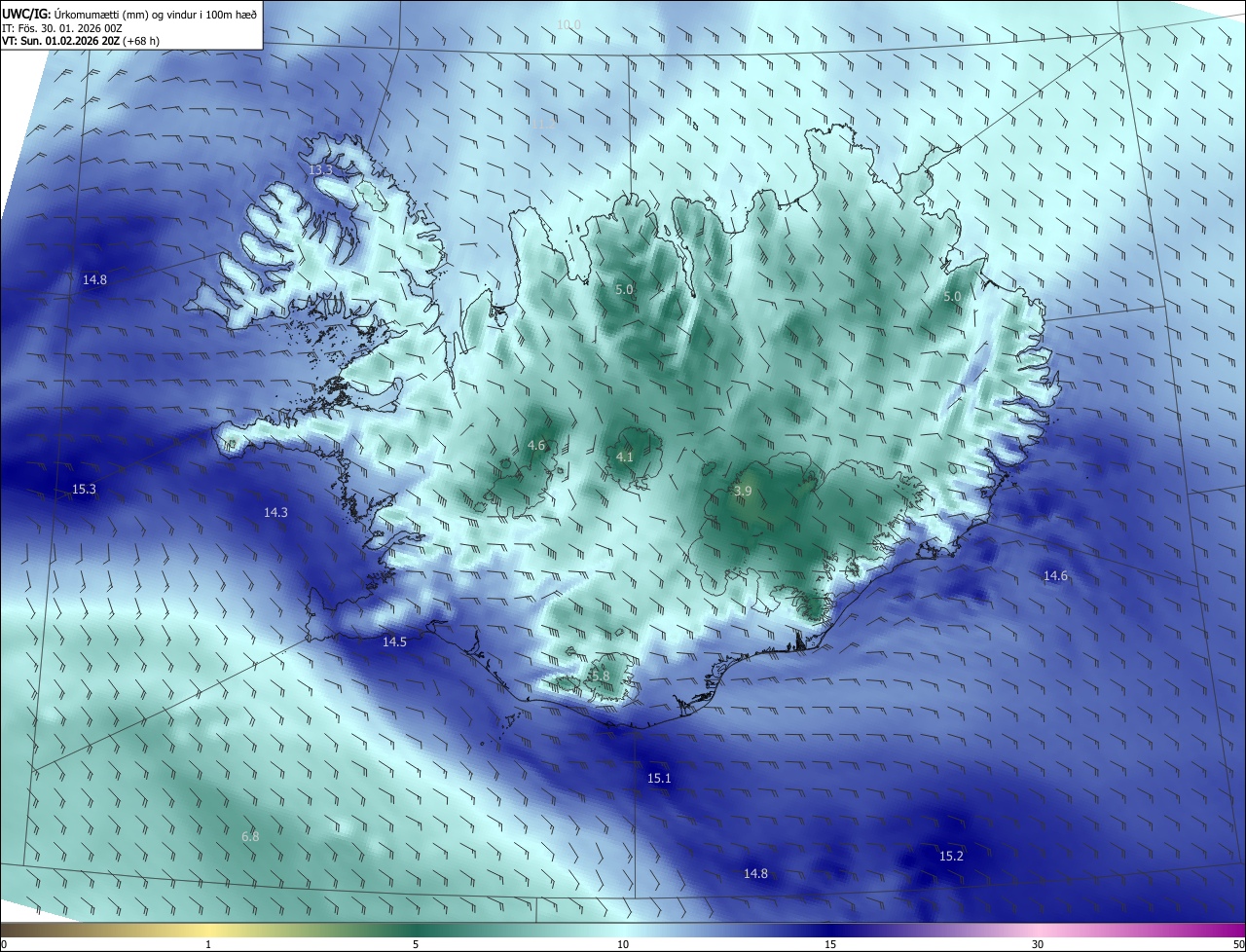Click the "13.3" value over the Westfjords
The height and width of the screenshot is (952, 1246).
coord(320,169)
